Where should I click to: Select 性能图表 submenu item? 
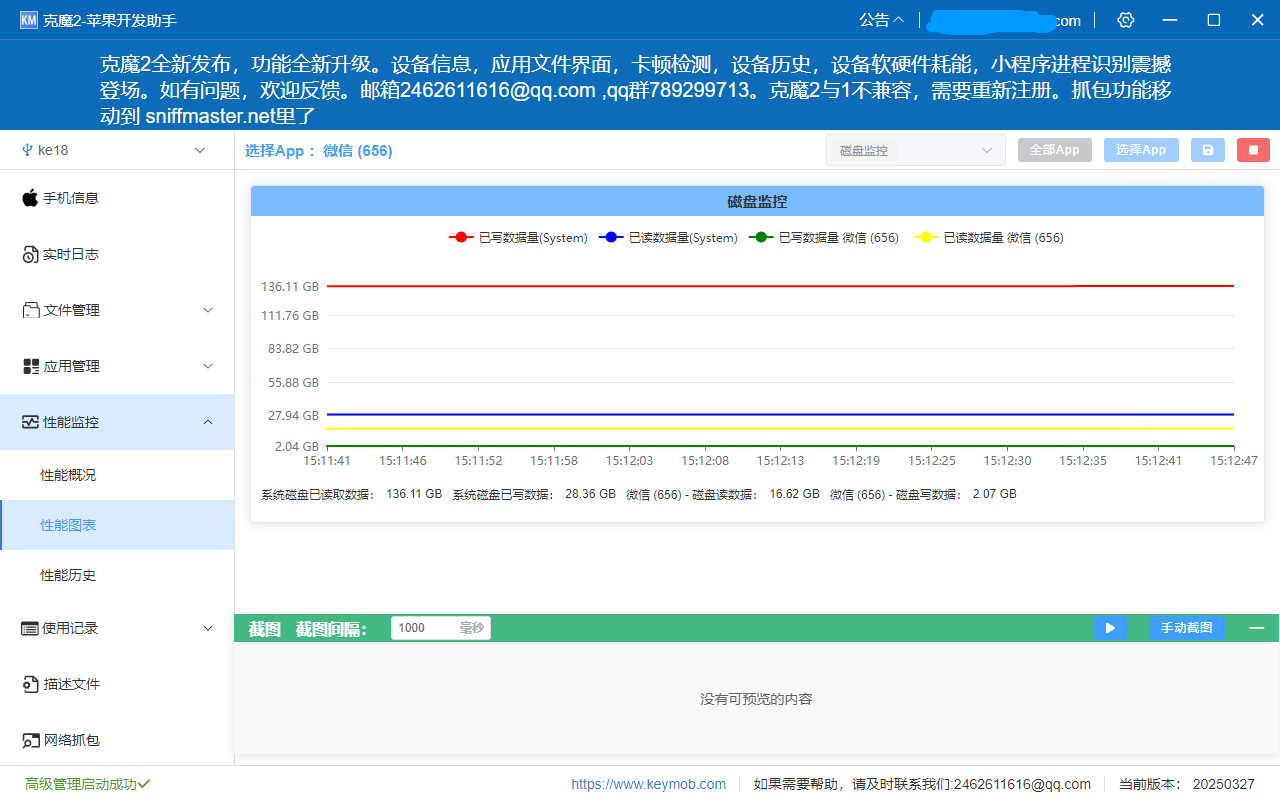117,525
